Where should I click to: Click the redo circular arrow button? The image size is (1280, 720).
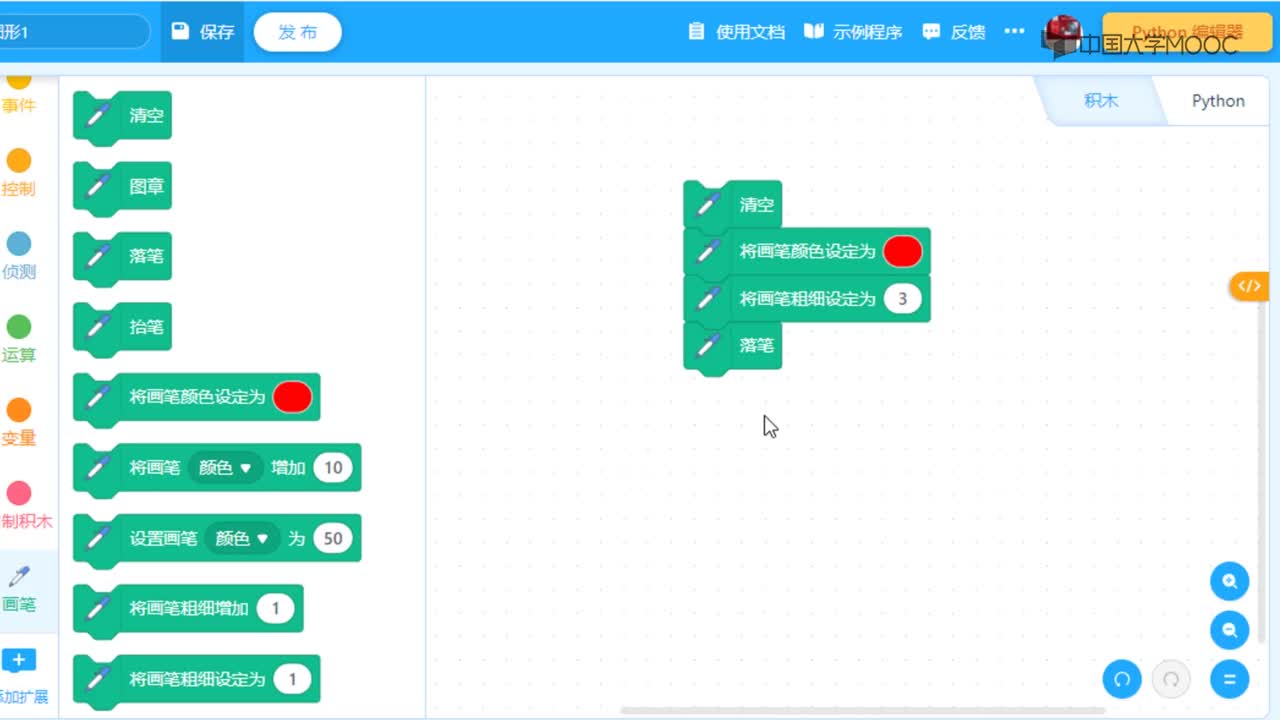(1171, 680)
